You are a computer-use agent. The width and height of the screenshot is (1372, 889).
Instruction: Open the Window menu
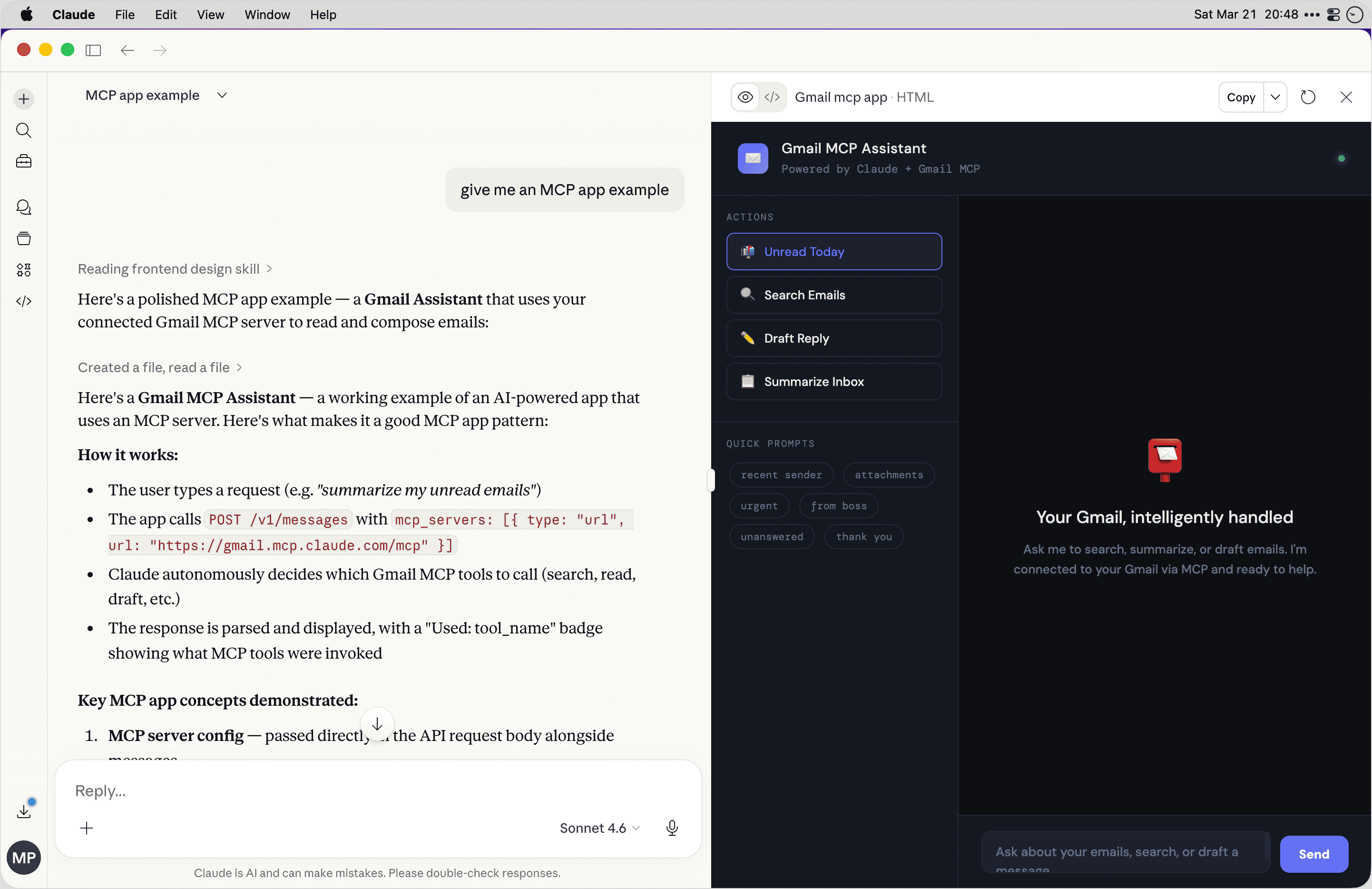pos(267,14)
